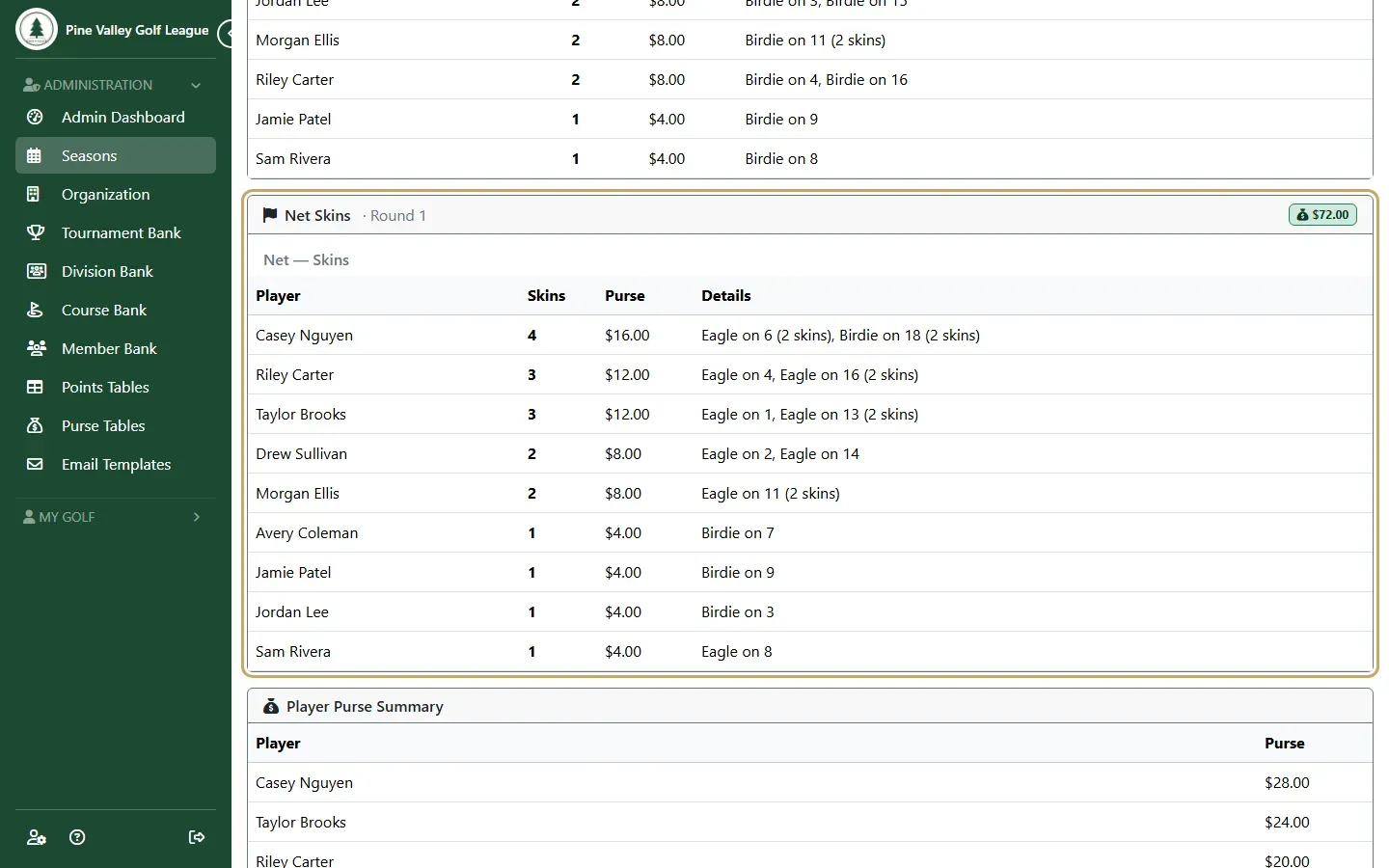This screenshot has width=1389, height=868.
Task: Click the Player Purse Summary bag icon
Action: tap(271, 706)
